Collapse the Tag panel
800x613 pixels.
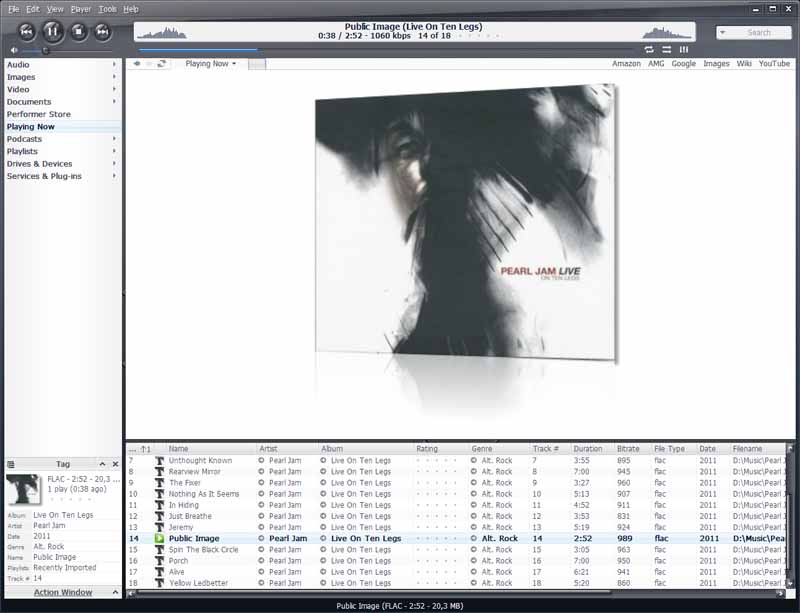pos(102,464)
